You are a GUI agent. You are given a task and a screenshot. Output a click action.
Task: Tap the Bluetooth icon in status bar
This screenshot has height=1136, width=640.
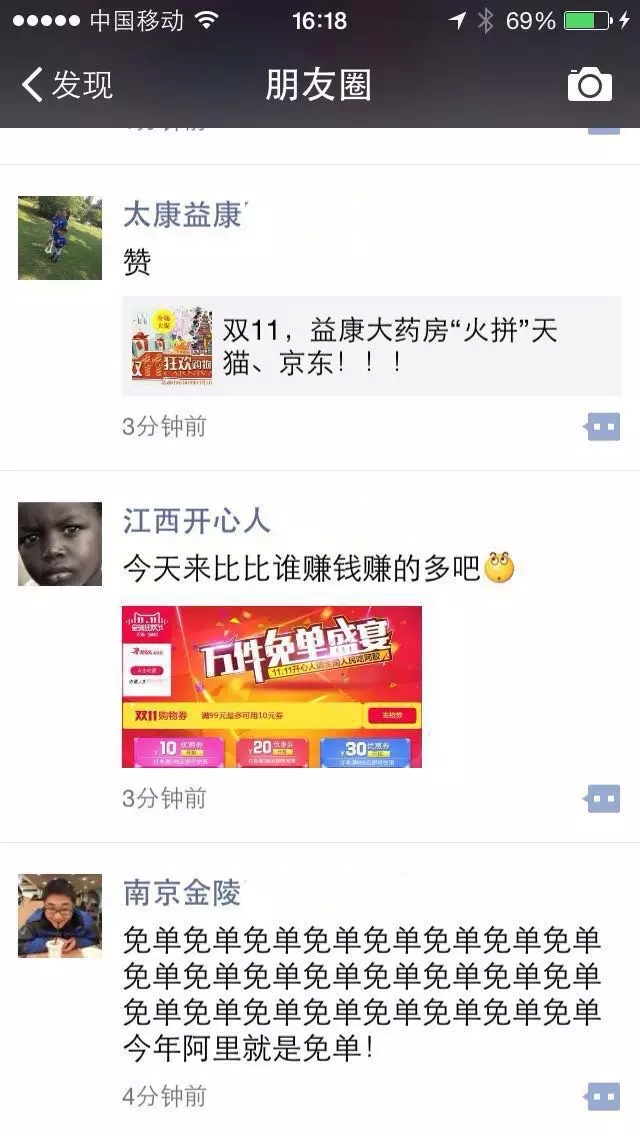(x=485, y=20)
